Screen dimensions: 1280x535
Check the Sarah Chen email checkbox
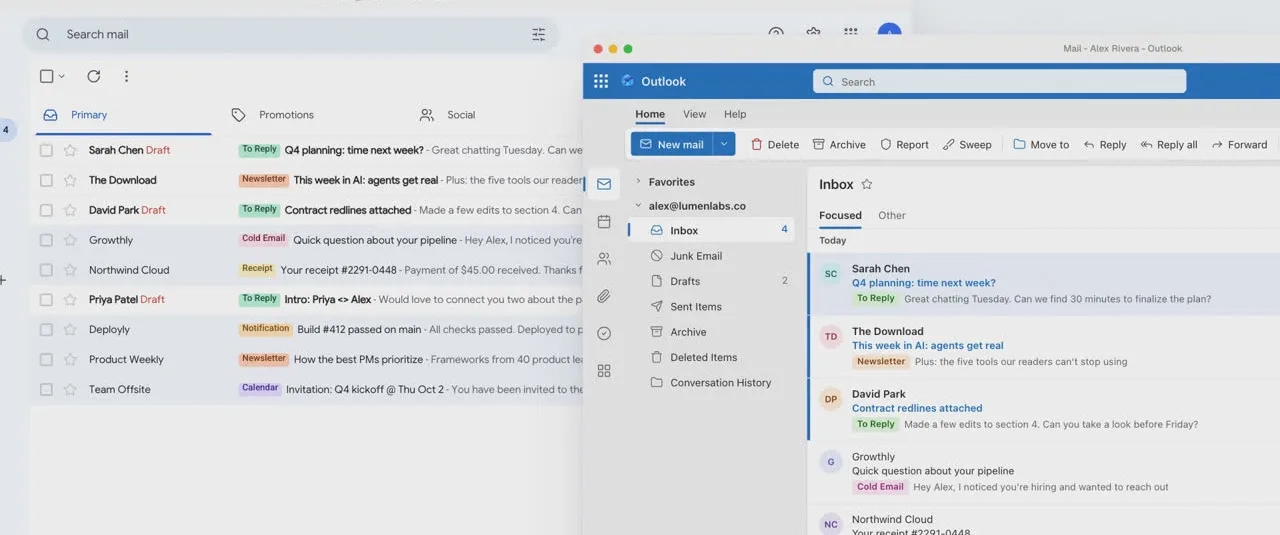point(46,150)
